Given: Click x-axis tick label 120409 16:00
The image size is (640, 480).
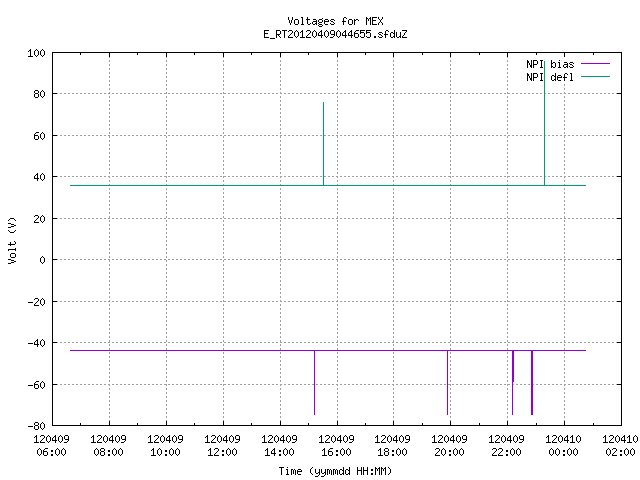Looking at the screenshot, I should click(x=336, y=446).
